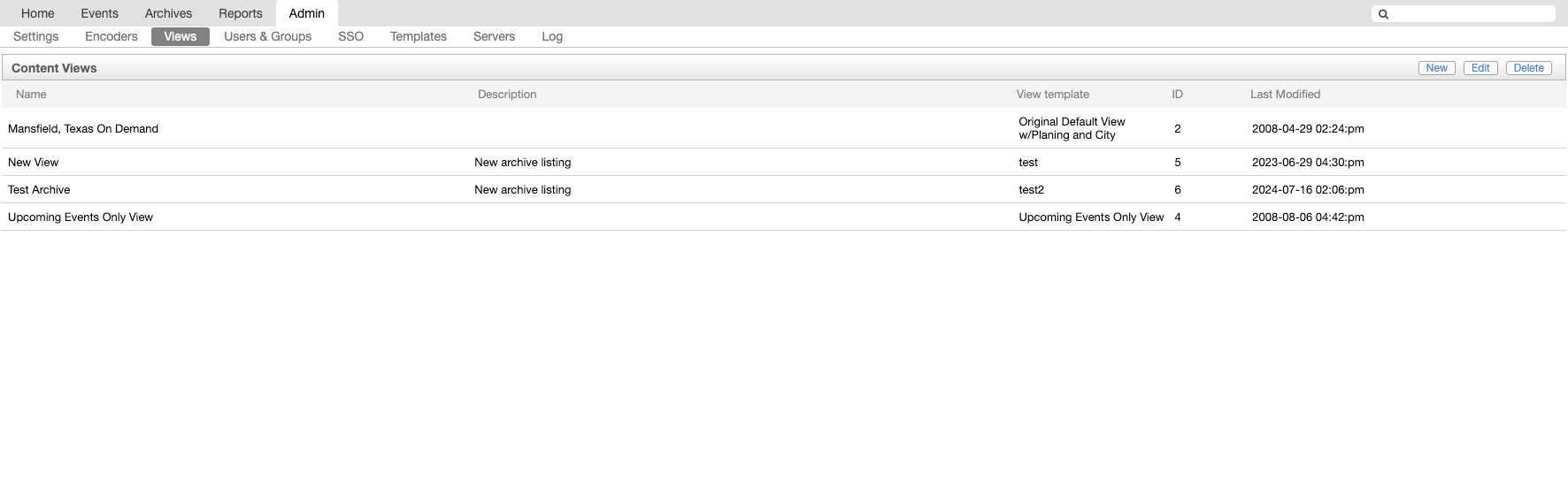Switch to SSO settings
Screen dimensions: 1568x480
coord(350,36)
